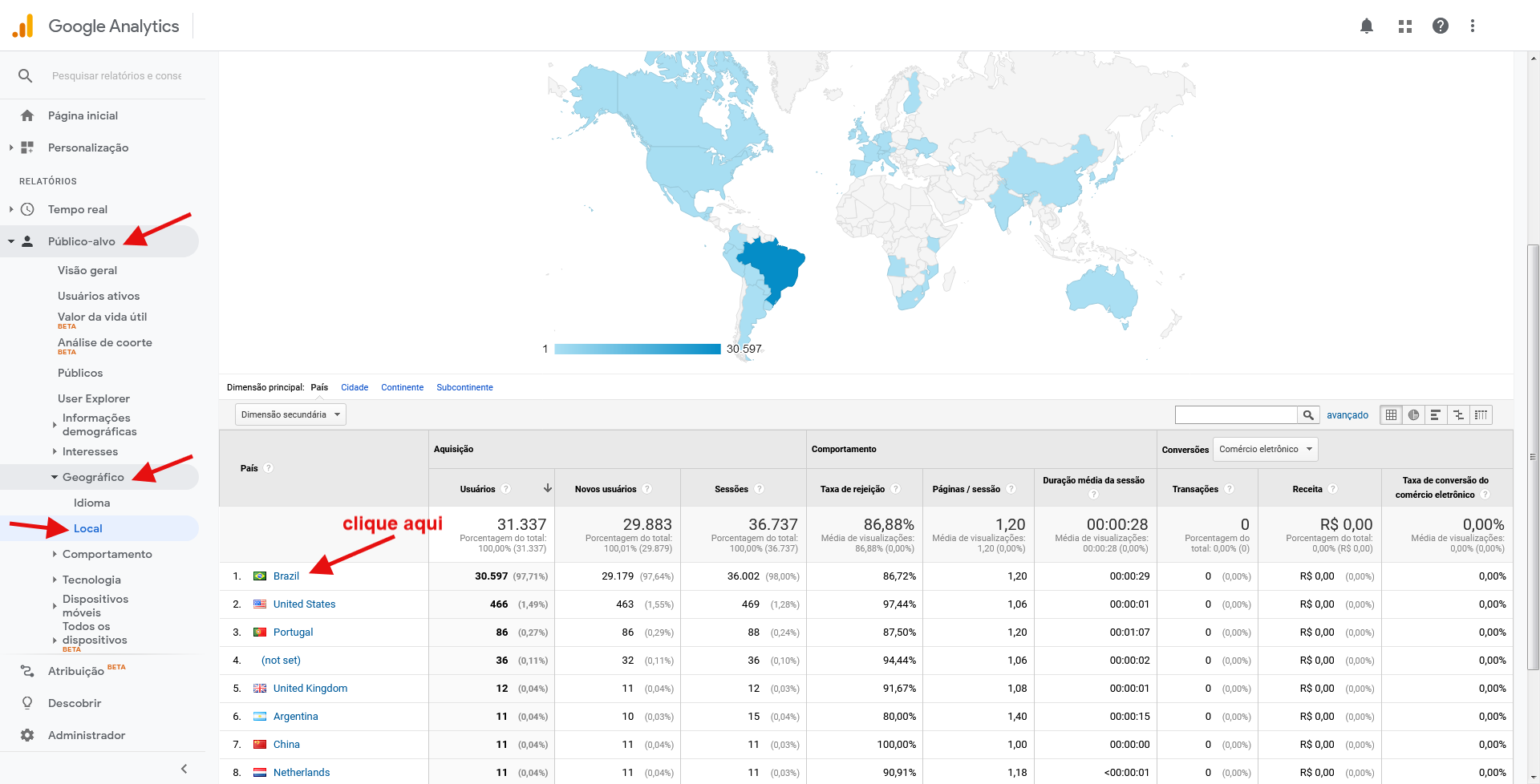This screenshot has width=1540, height=784.
Task: Collapse the Geográfico submenu
Action: pyautogui.click(x=55, y=477)
